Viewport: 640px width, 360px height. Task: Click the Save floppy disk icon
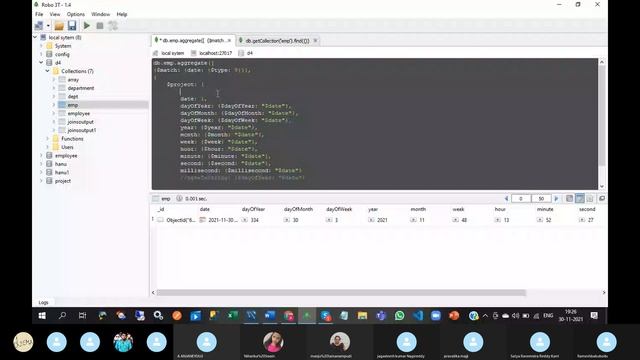[x=72, y=26]
